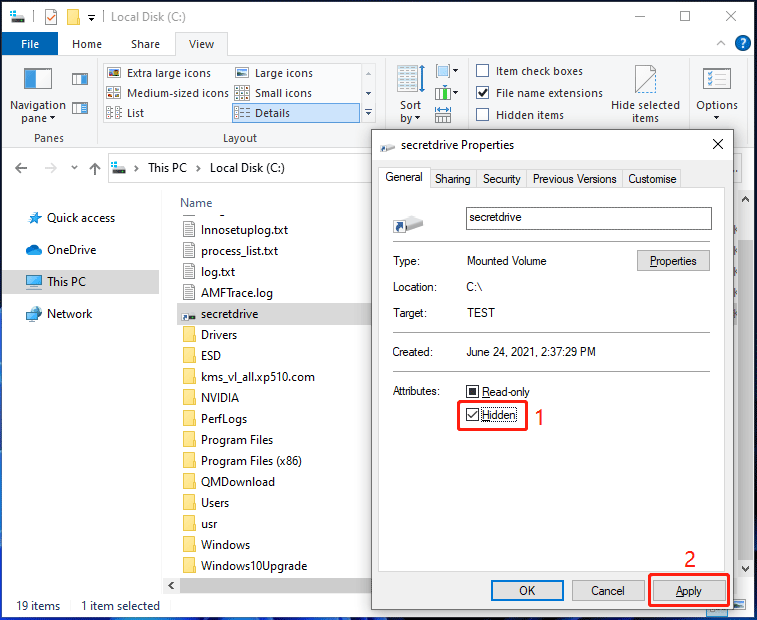Uncheck File name extensions
757x620 pixels.
(483, 93)
